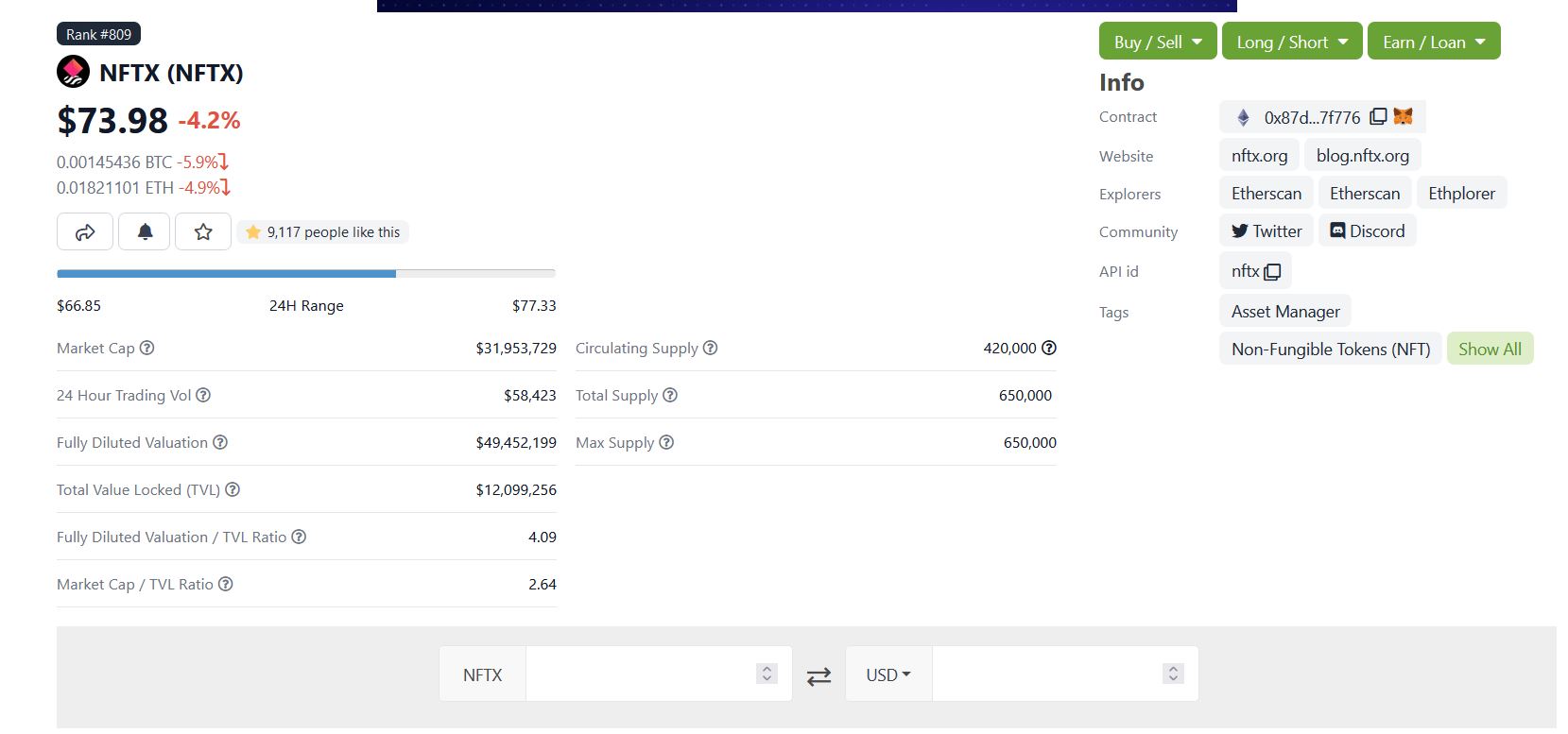Copy the nftx API id icon
This screenshot has height=734, width=1568.
pyautogui.click(x=1272, y=272)
